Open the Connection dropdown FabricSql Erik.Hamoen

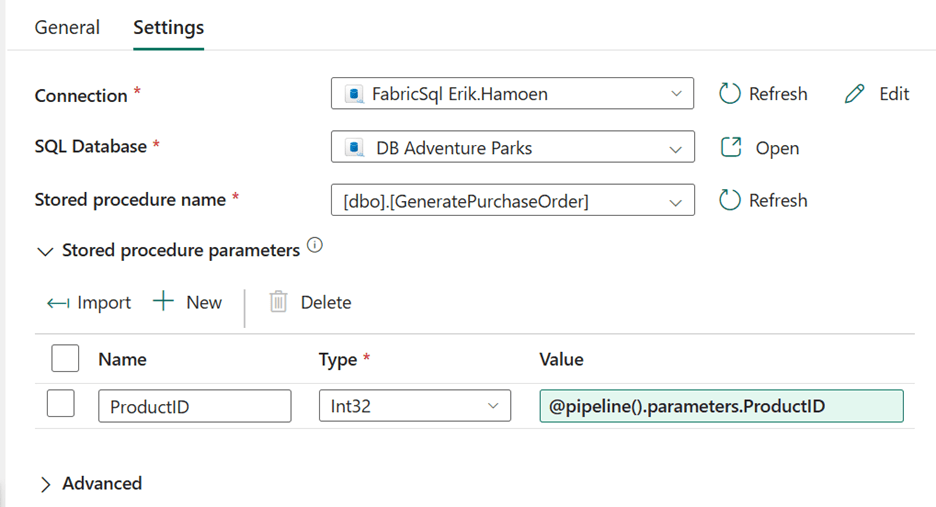pos(512,94)
